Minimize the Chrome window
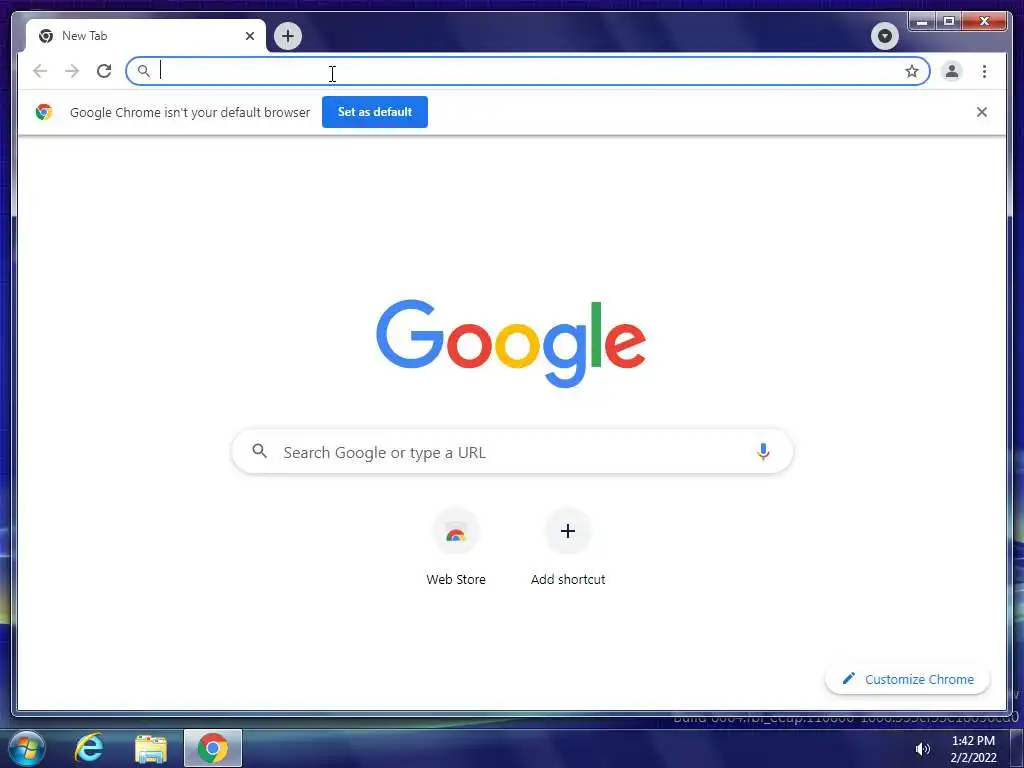The width and height of the screenshot is (1024, 768). [x=921, y=22]
